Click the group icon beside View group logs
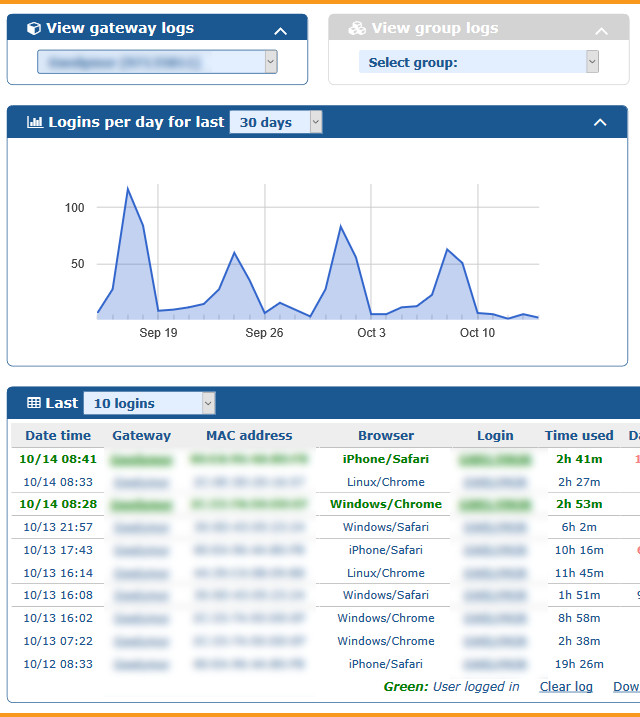The width and height of the screenshot is (640, 717). tap(357, 29)
